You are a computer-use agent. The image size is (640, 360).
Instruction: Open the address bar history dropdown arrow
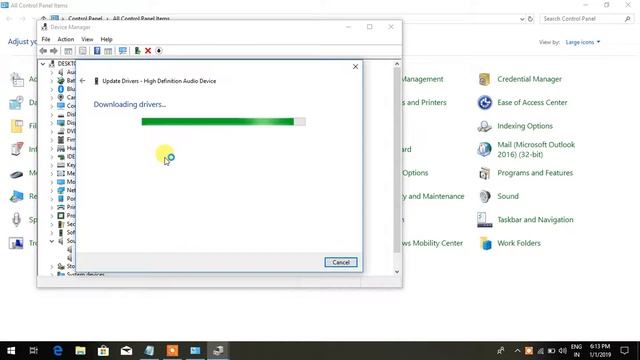(522, 19)
